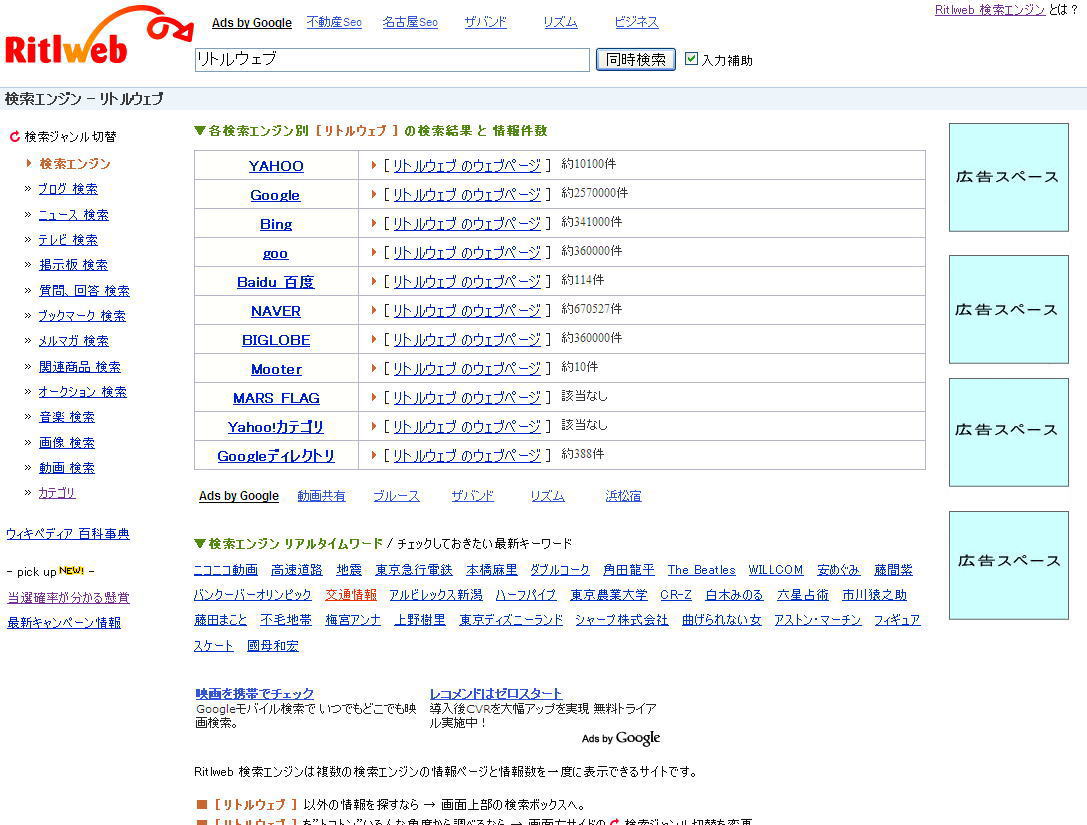This screenshot has width=1087, height=825.
Task: Select メルマガ 検索 in the sidebar
Action: pyautogui.click(x=73, y=341)
